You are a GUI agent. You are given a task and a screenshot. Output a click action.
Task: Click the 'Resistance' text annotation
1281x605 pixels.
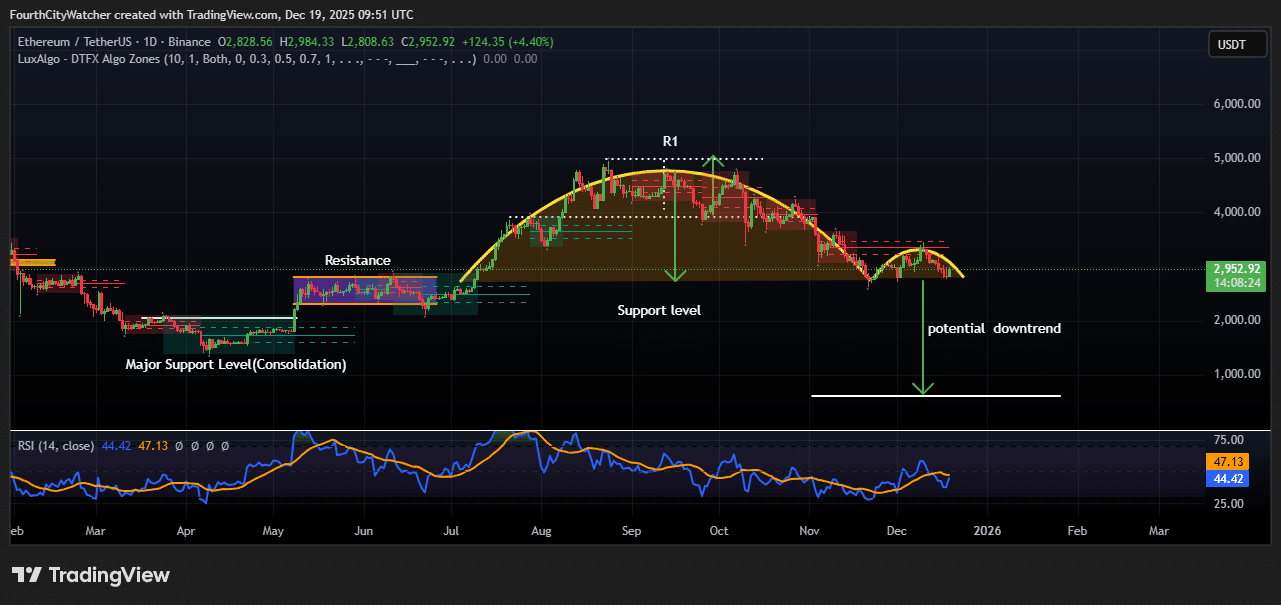point(357,261)
